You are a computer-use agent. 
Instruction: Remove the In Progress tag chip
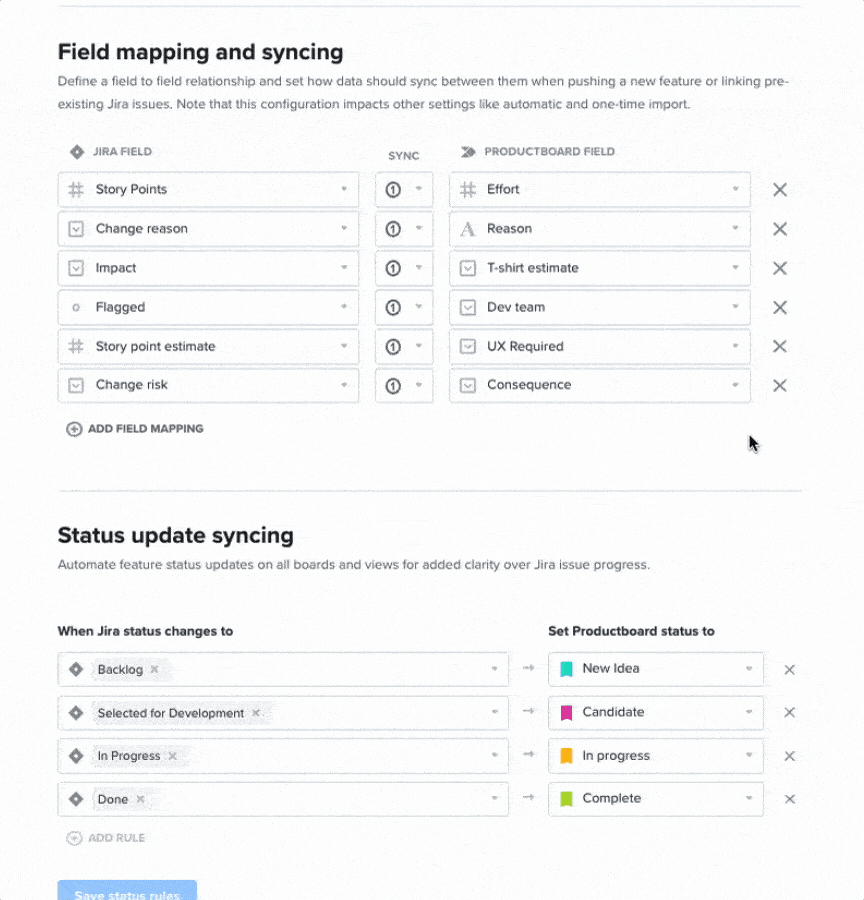click(172, 756)
